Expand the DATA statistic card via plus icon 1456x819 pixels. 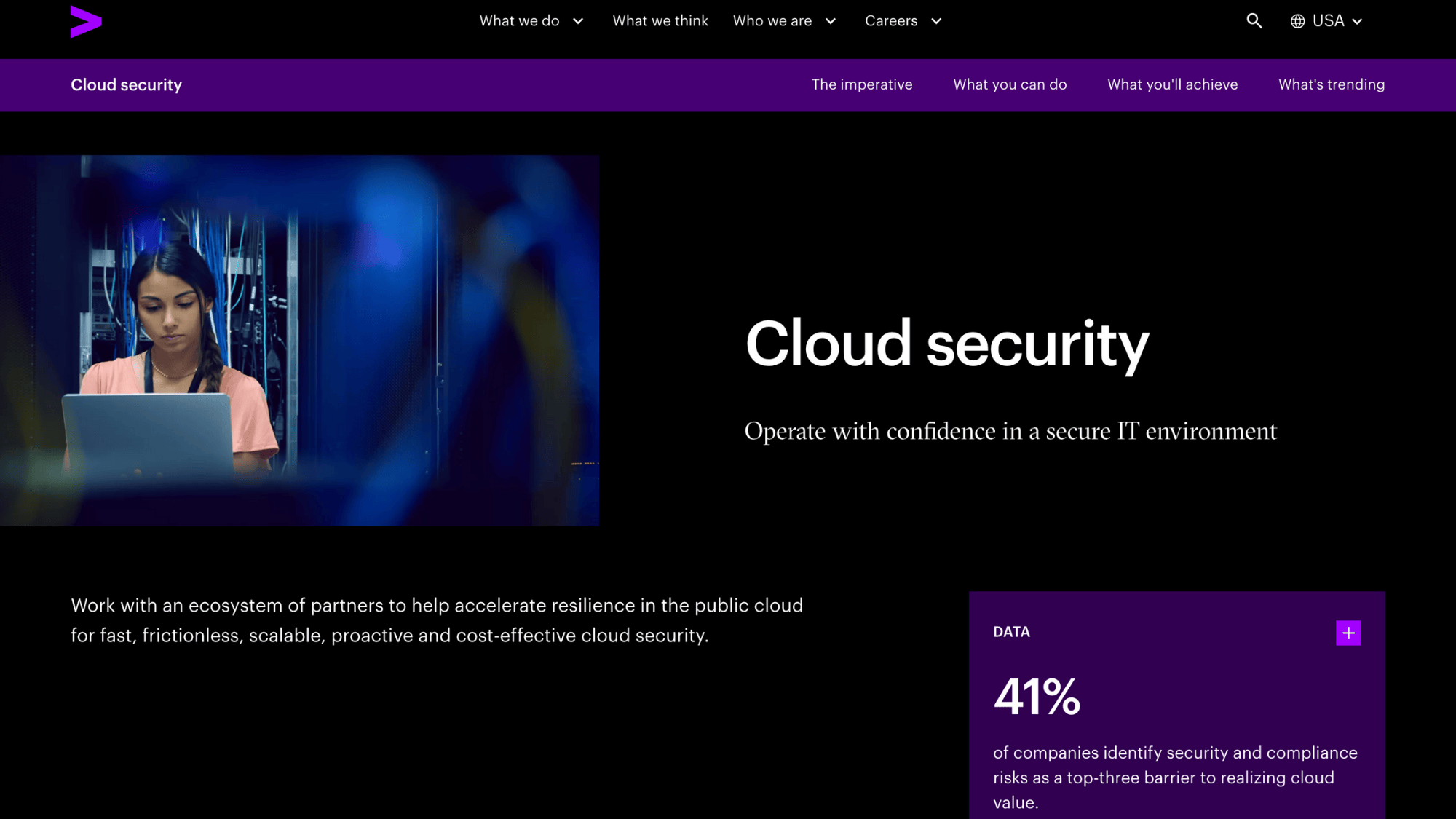coord(1348,633)
